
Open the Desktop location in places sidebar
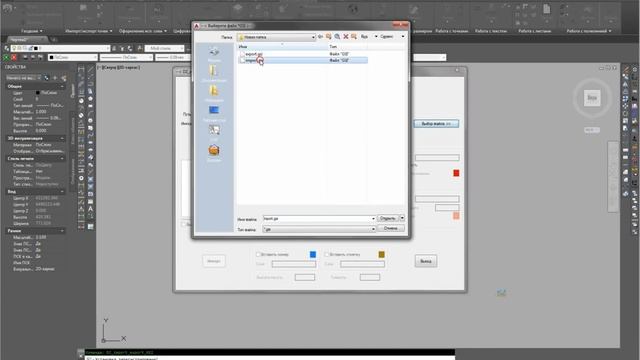pos(214,113)
